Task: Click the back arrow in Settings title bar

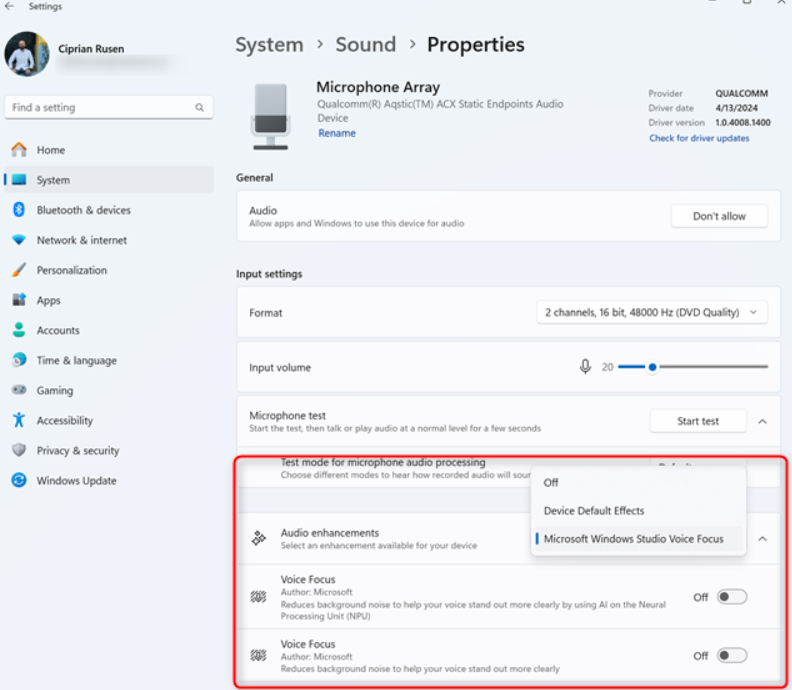Action: (10, 6)
